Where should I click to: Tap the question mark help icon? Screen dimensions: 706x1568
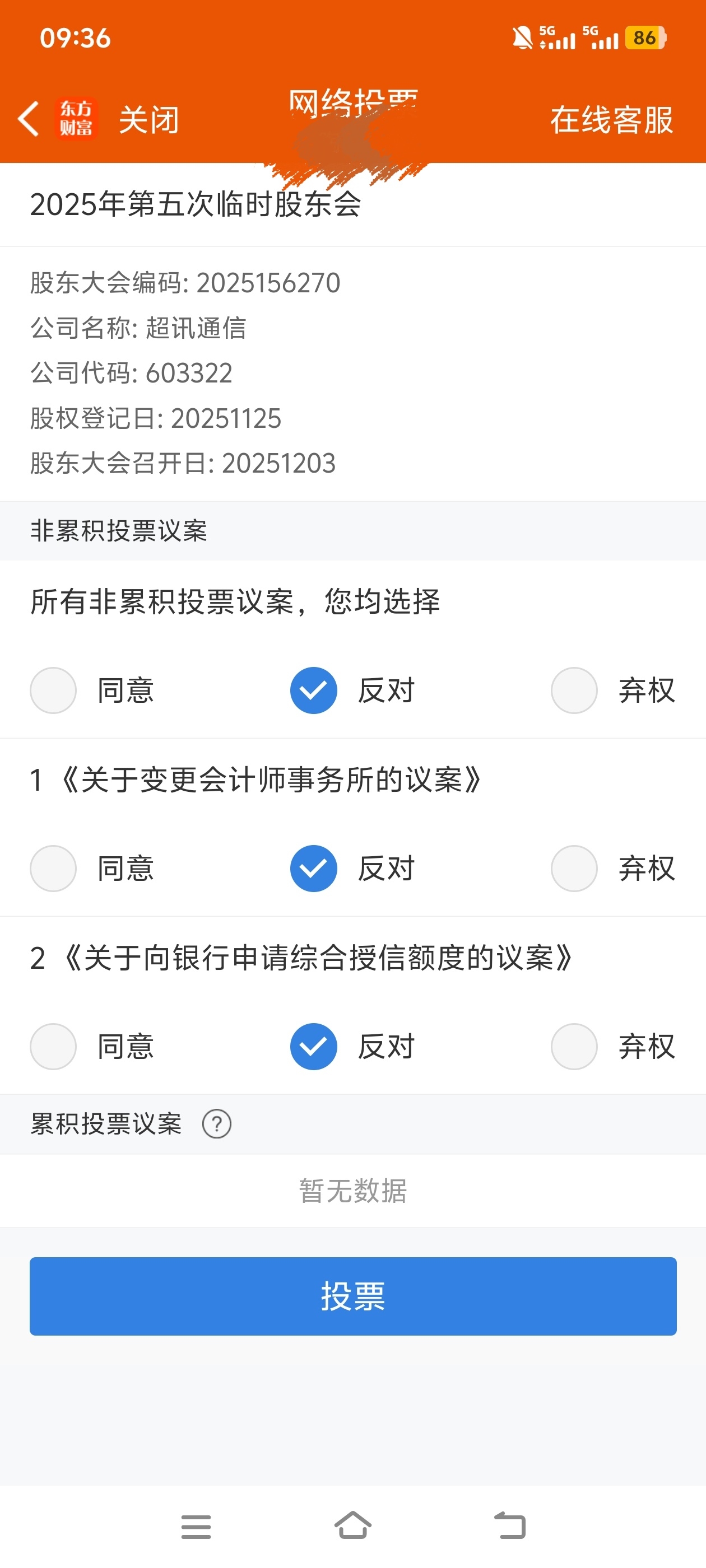[216, 1124]
